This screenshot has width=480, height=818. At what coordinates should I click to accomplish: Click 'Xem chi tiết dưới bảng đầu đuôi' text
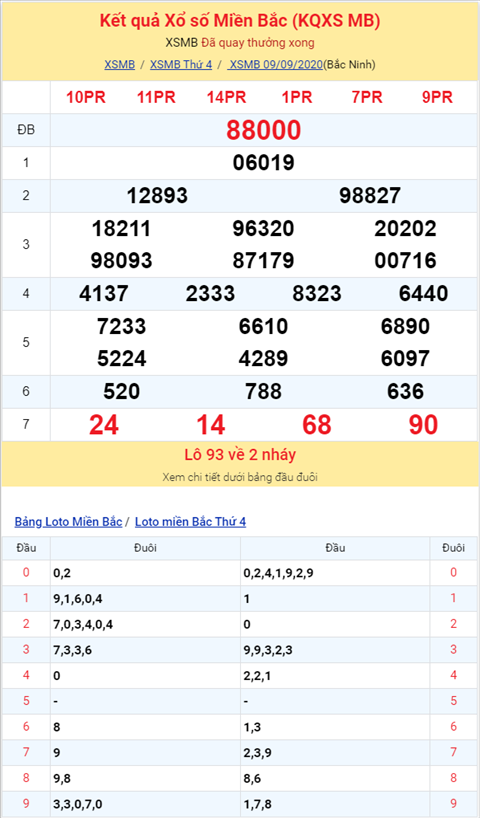coord(240,477)
